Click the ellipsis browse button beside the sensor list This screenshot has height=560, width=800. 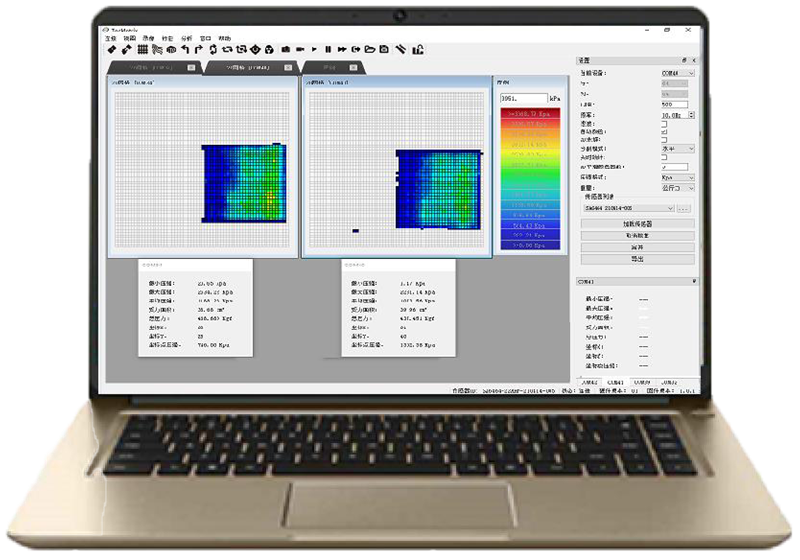coord(684,208)
